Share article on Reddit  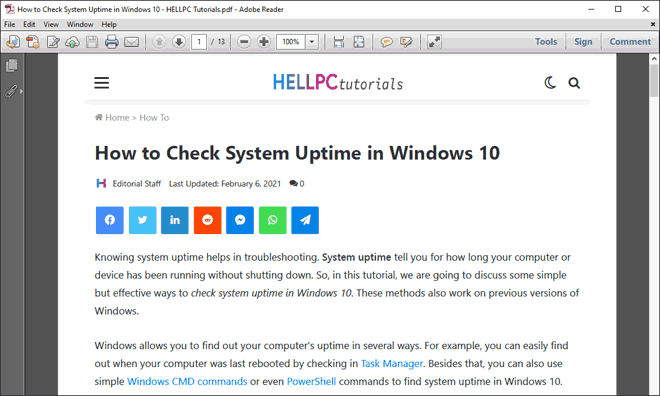pos(208,220)
